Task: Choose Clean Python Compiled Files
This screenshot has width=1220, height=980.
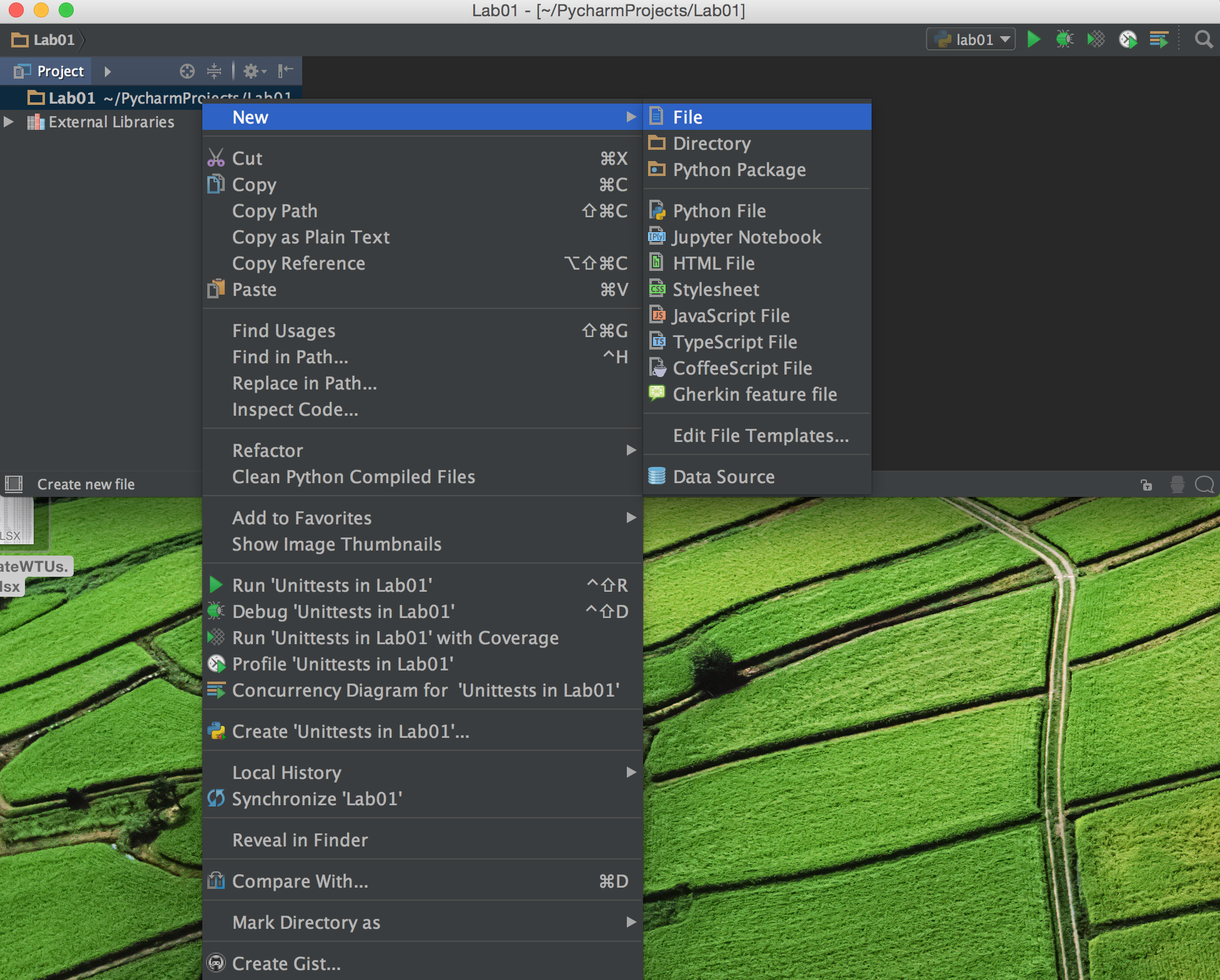Action: pyautogui.click(x=423, y=477)
